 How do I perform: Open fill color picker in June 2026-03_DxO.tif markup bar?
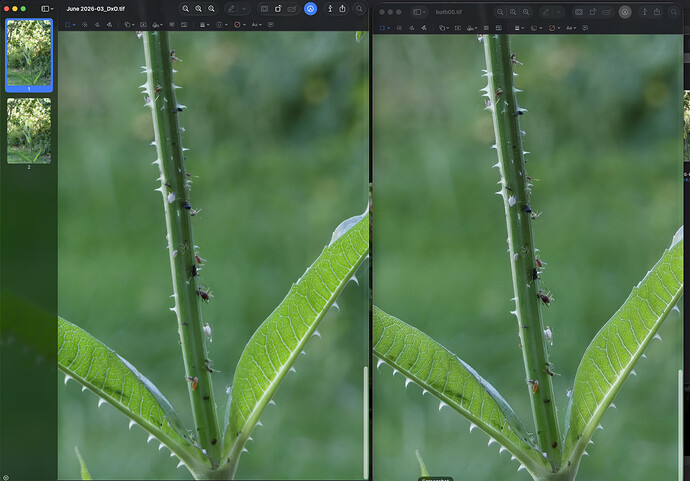(240, 25)
